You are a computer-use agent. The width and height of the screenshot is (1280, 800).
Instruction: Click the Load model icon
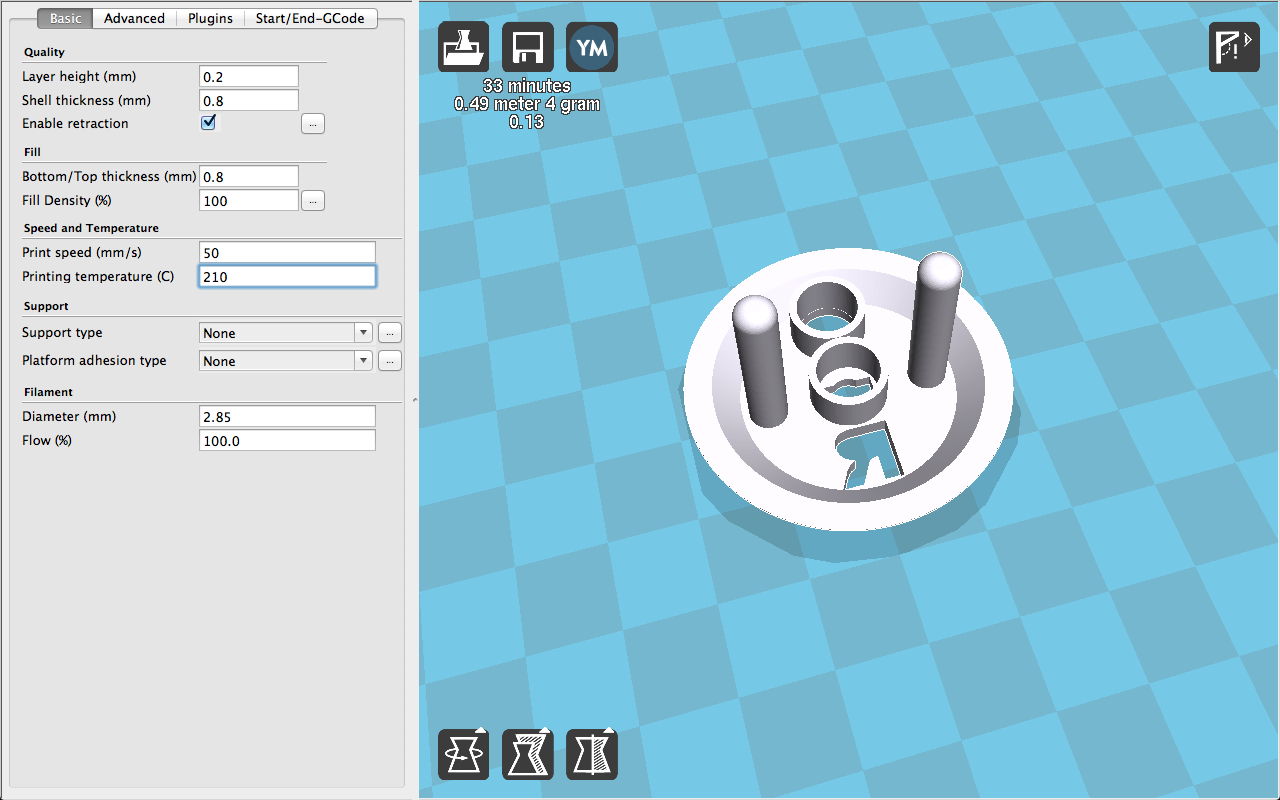click(x=464, y=47)
